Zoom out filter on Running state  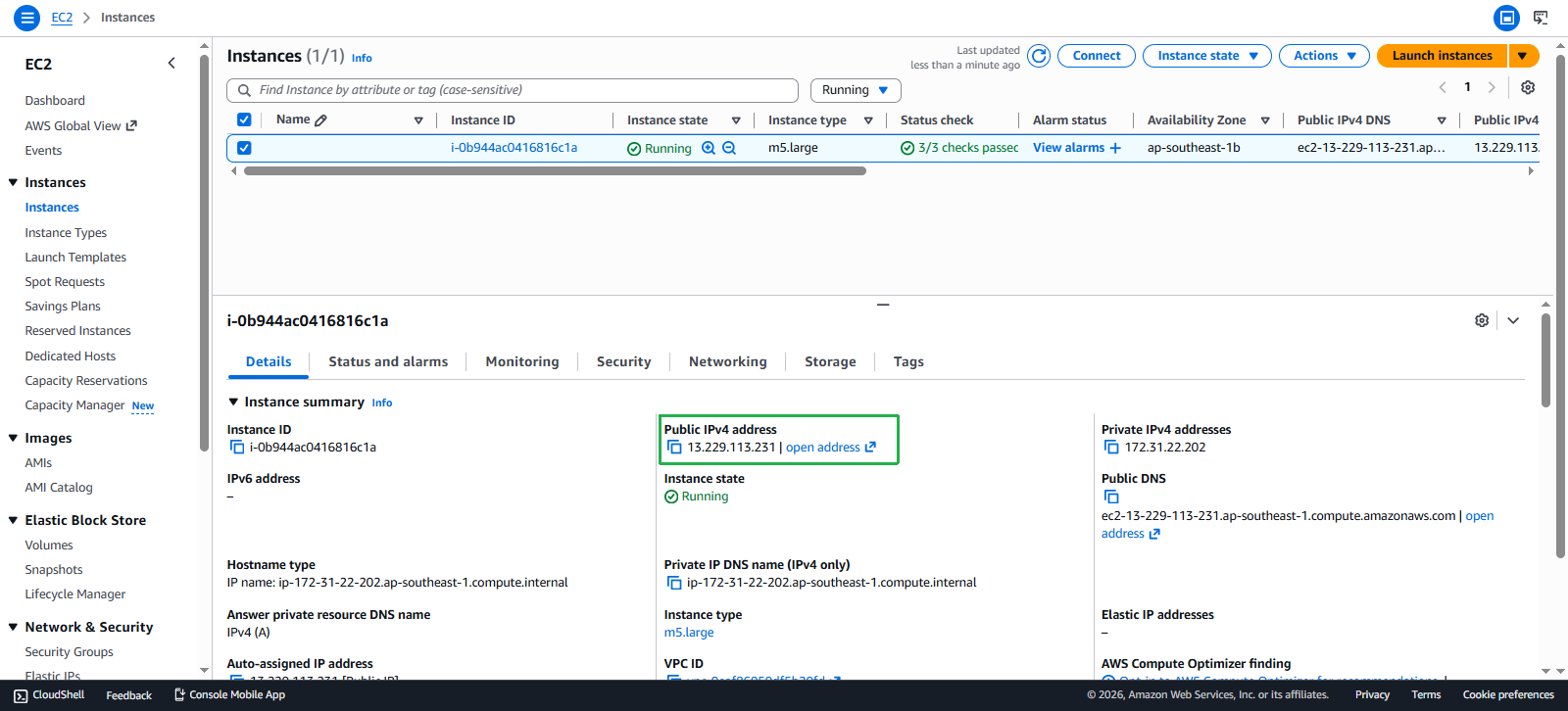[x=729, y=148]
